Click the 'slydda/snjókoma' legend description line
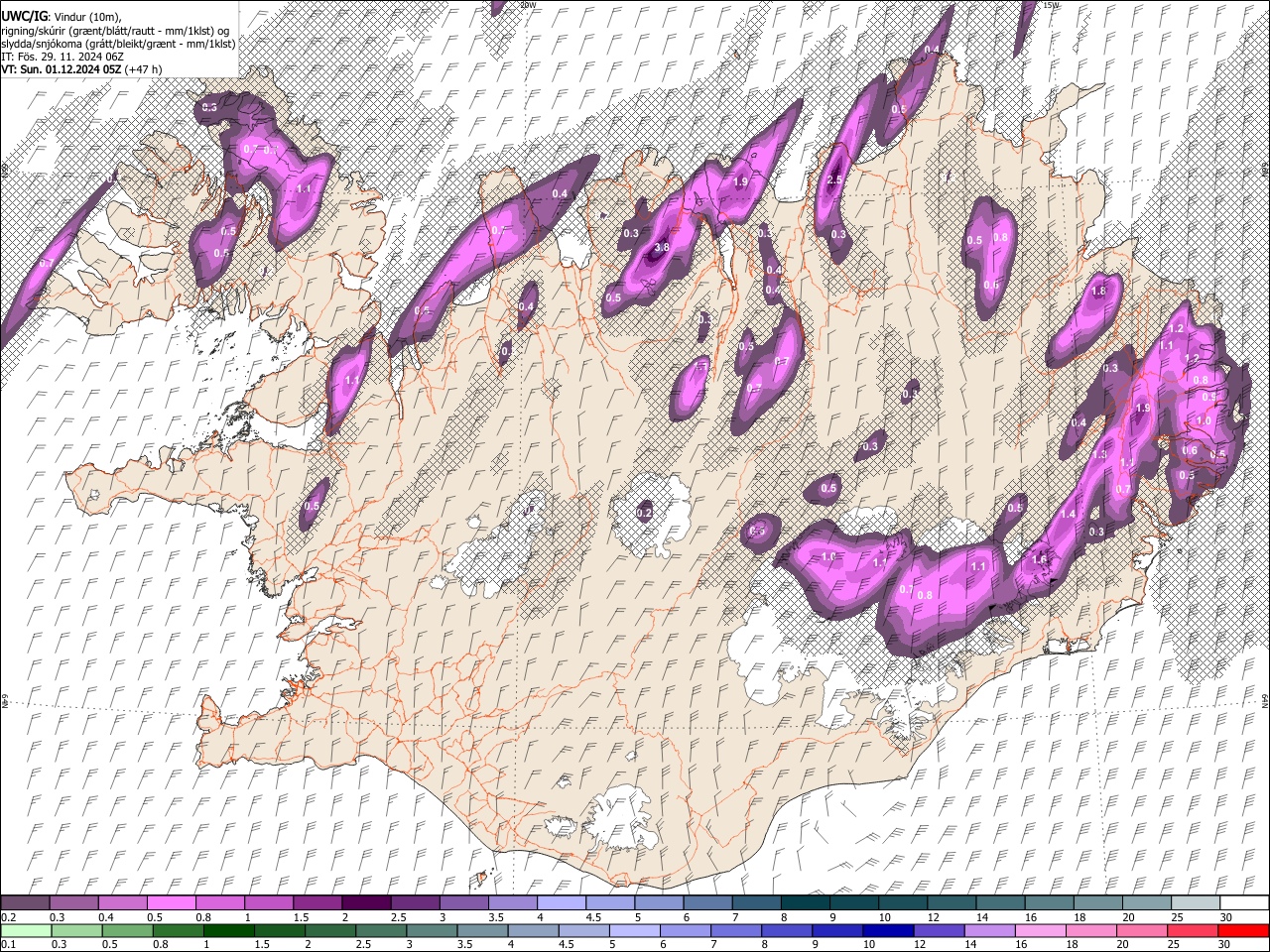This screenshot has height=952, width=1270. [119, 44]
